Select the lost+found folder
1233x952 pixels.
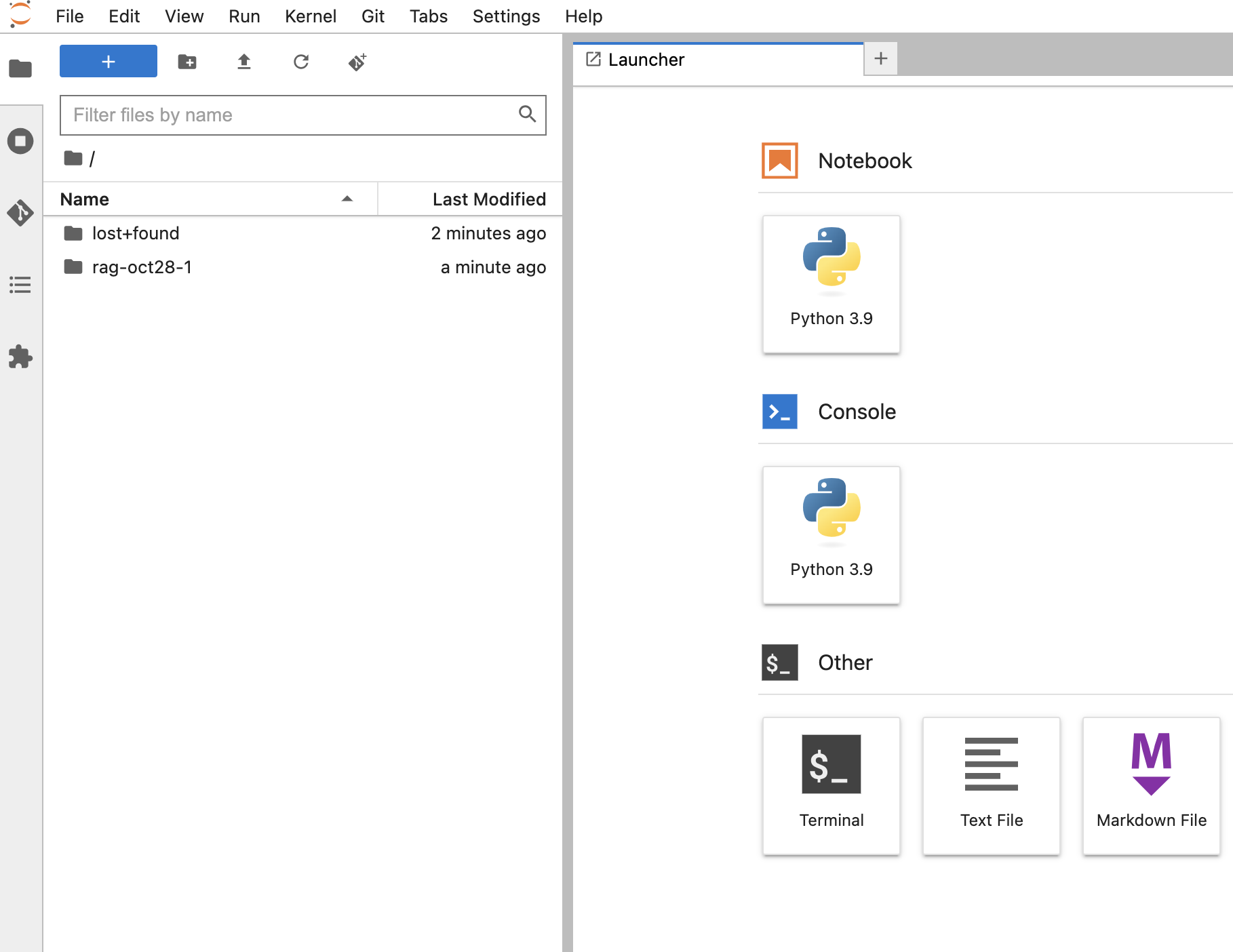click(x=302, y=233)
